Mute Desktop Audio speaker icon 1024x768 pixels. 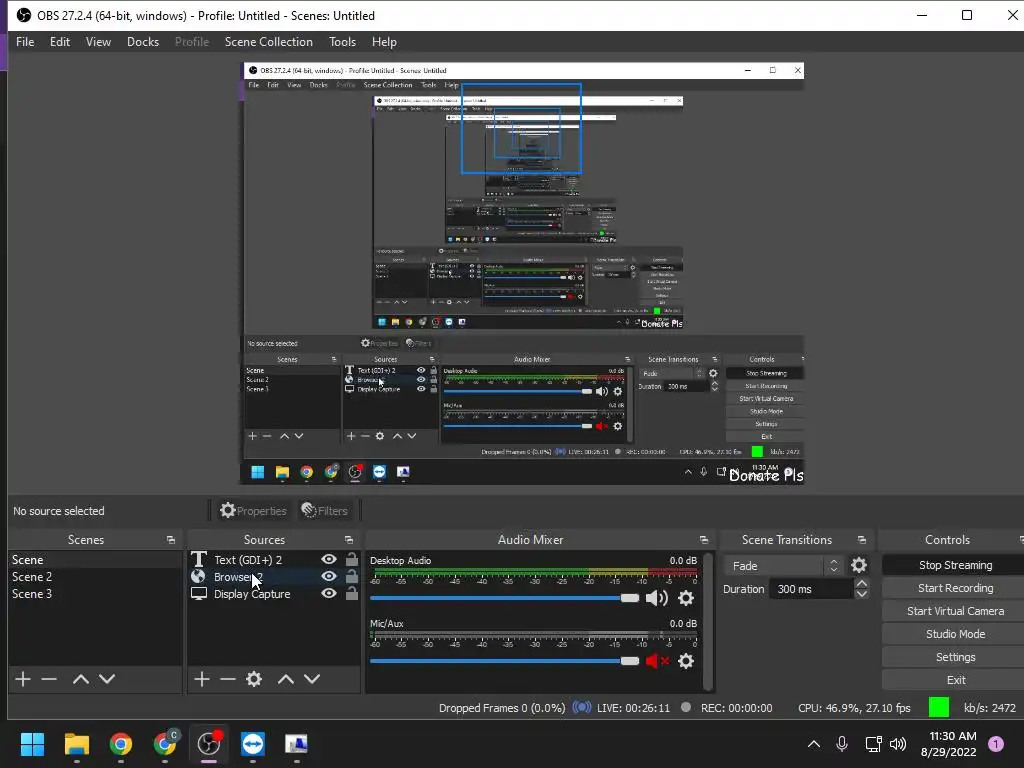(x=656, y=598)
